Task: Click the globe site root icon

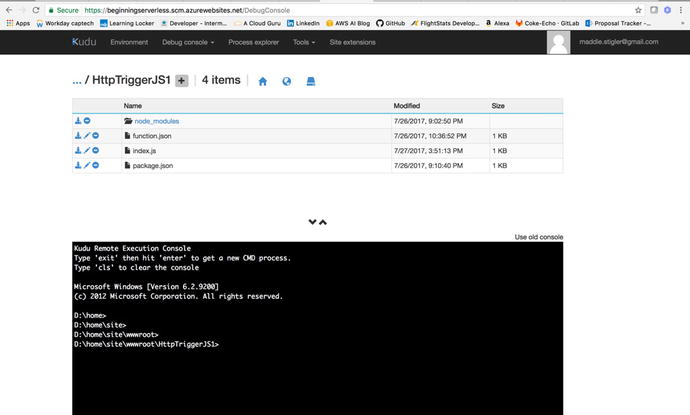Action: click(287, 81)
